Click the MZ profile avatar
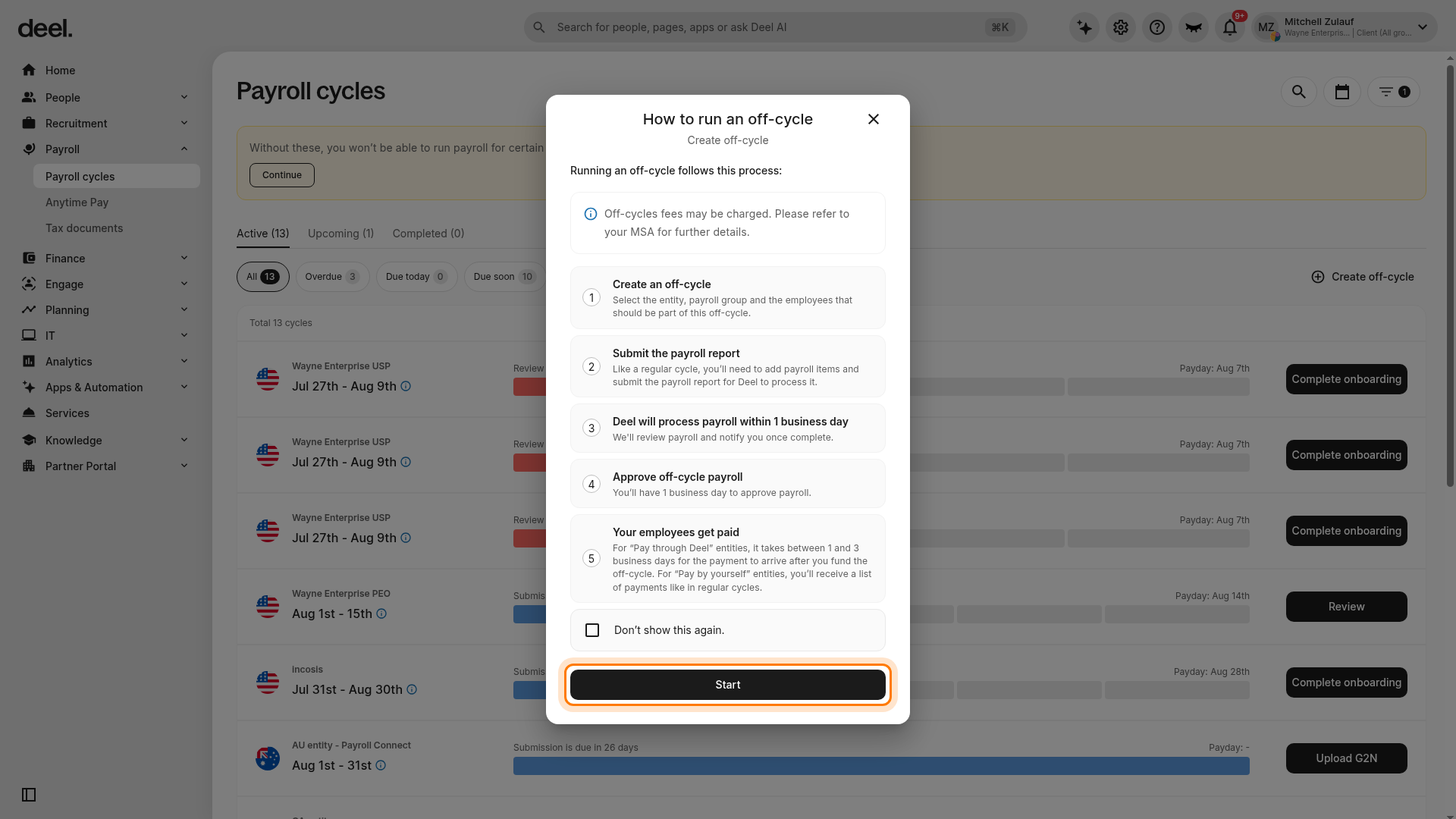The width and height of the screenshot is (1456, 819). coord(1266,27)
